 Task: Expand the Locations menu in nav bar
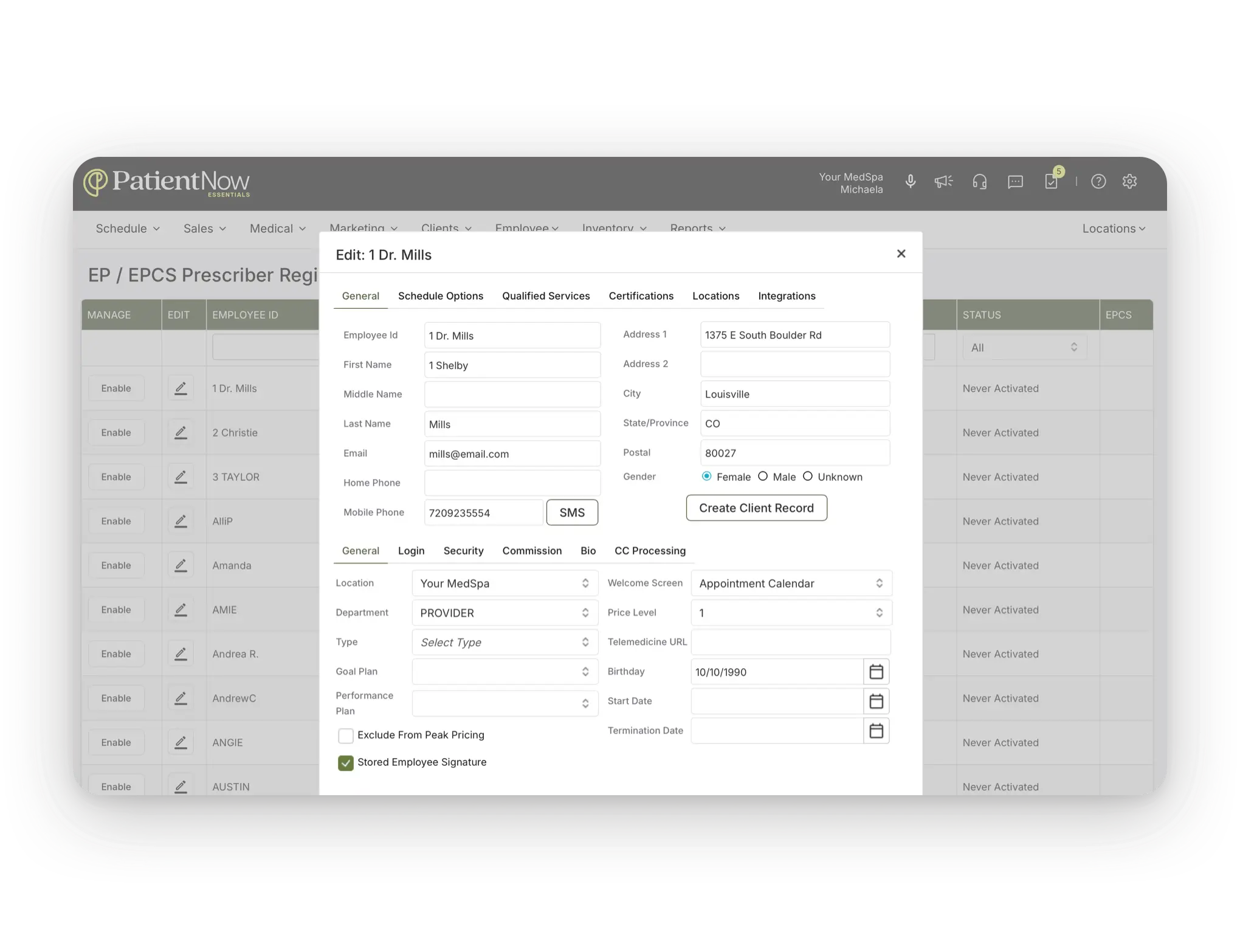1114,229
